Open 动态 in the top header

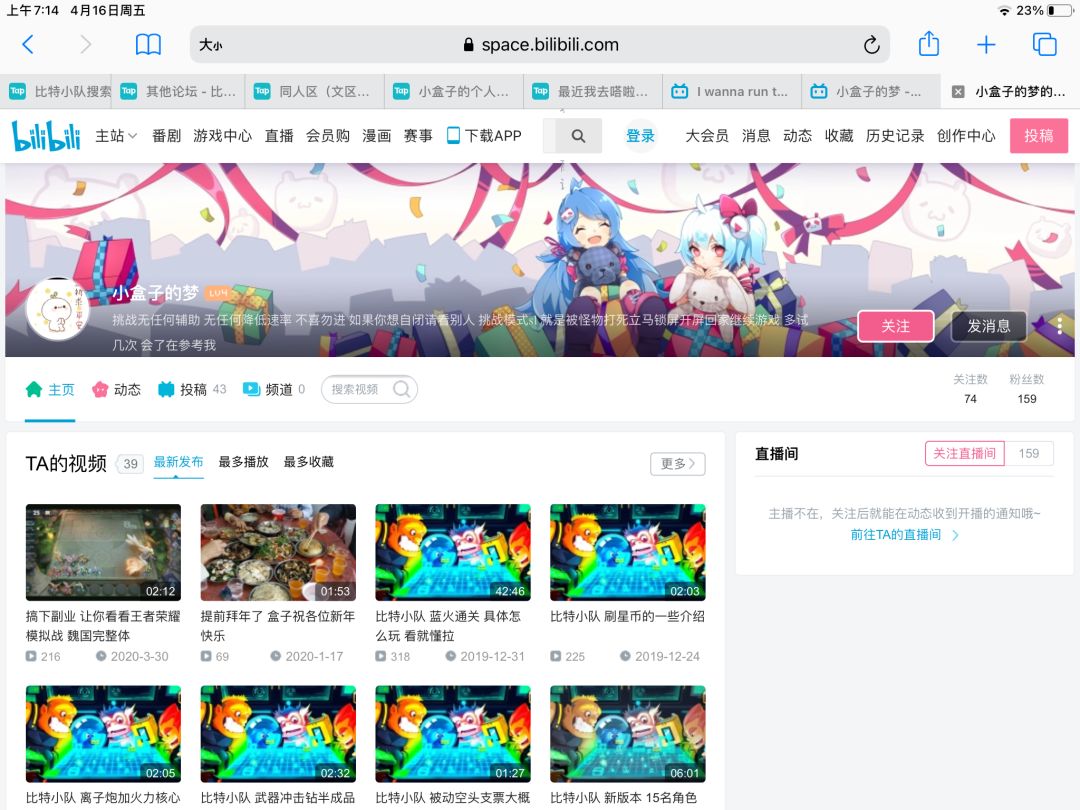(x=797, y=136)
